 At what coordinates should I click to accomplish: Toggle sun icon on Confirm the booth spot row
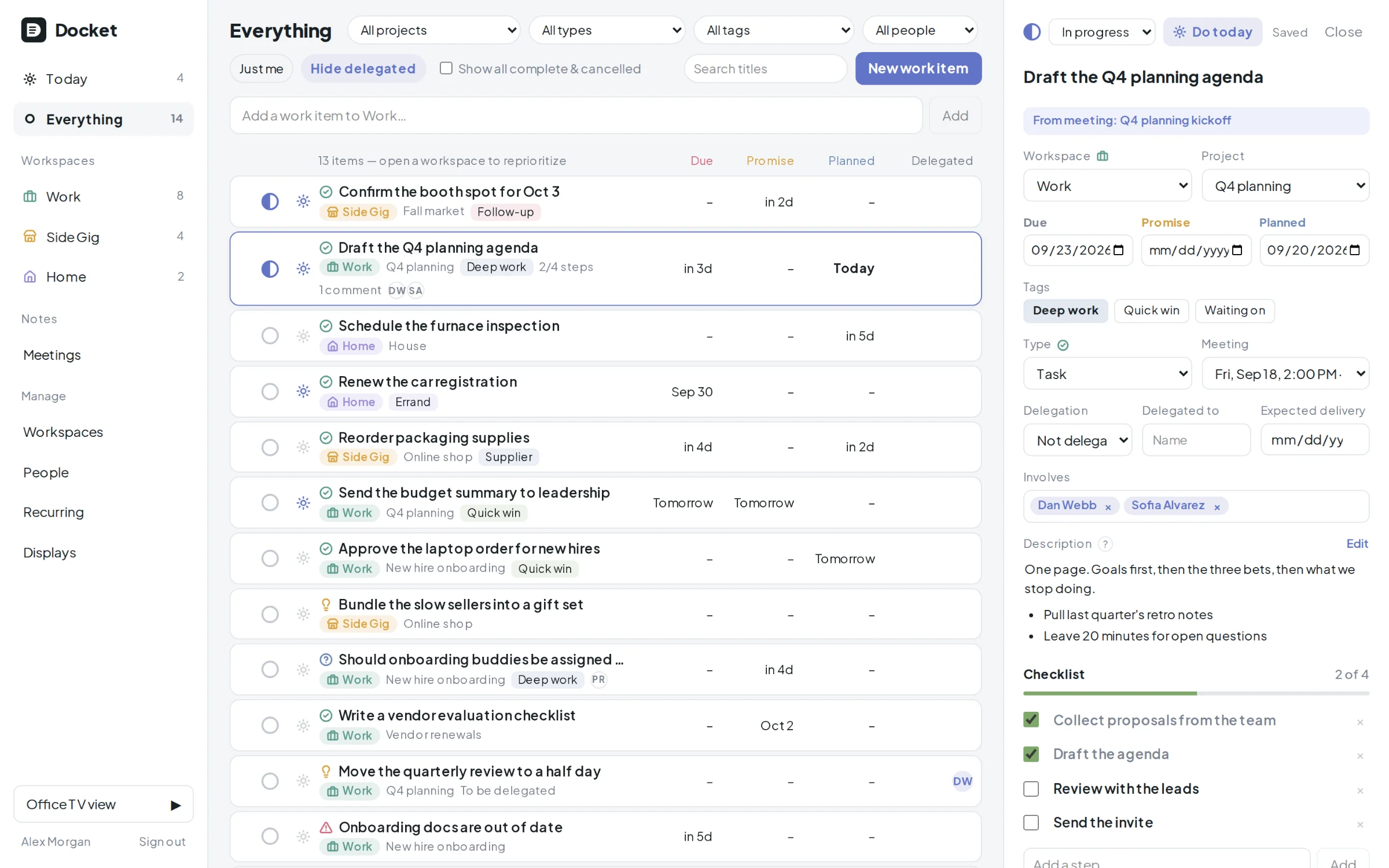303,201
